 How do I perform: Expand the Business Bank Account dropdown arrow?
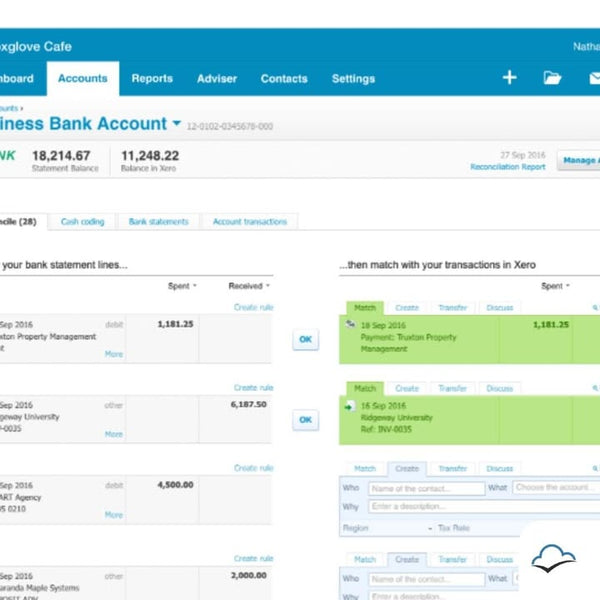click(177, 123)
